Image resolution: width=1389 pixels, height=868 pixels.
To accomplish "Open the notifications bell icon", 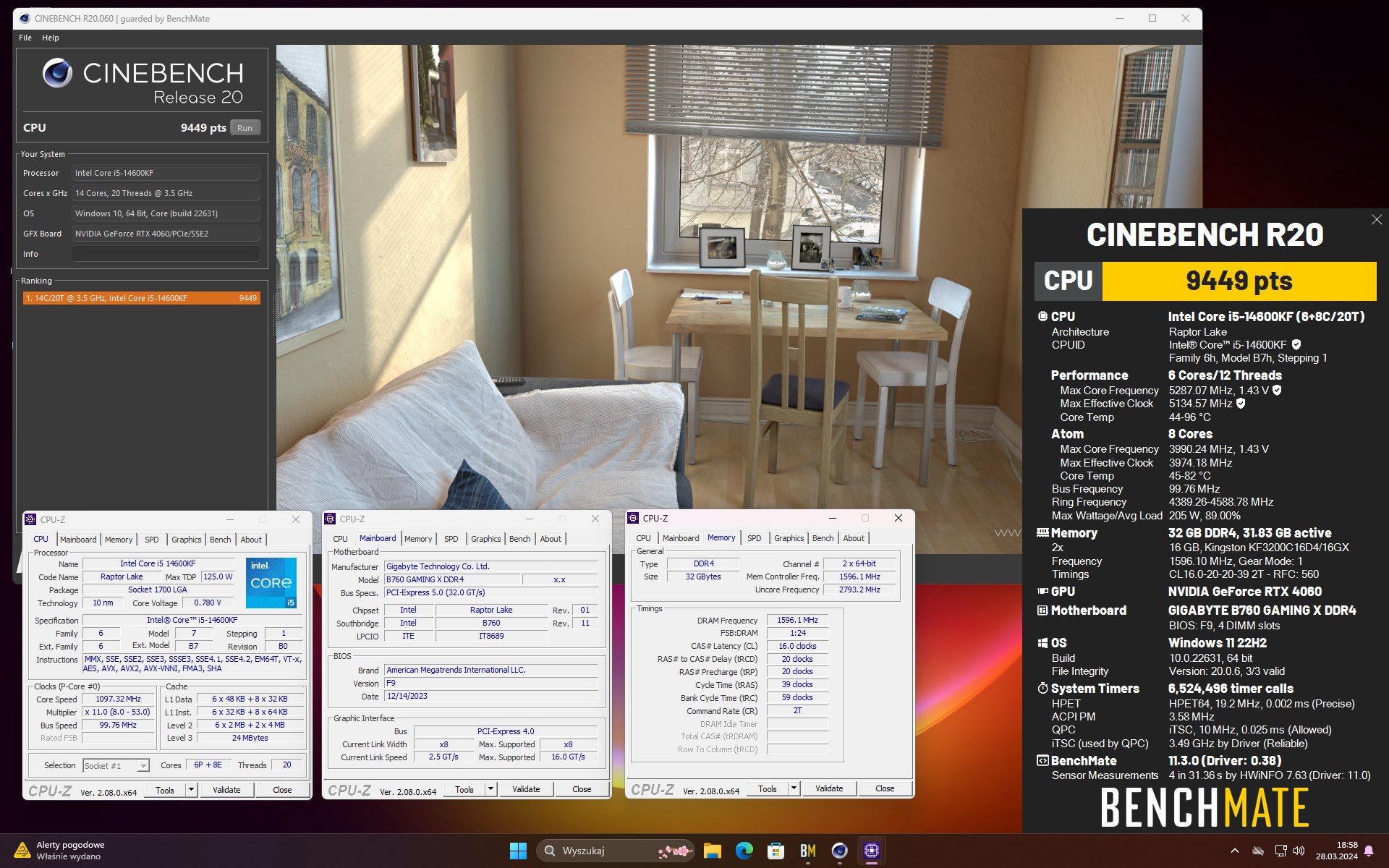I will 1369,851.
